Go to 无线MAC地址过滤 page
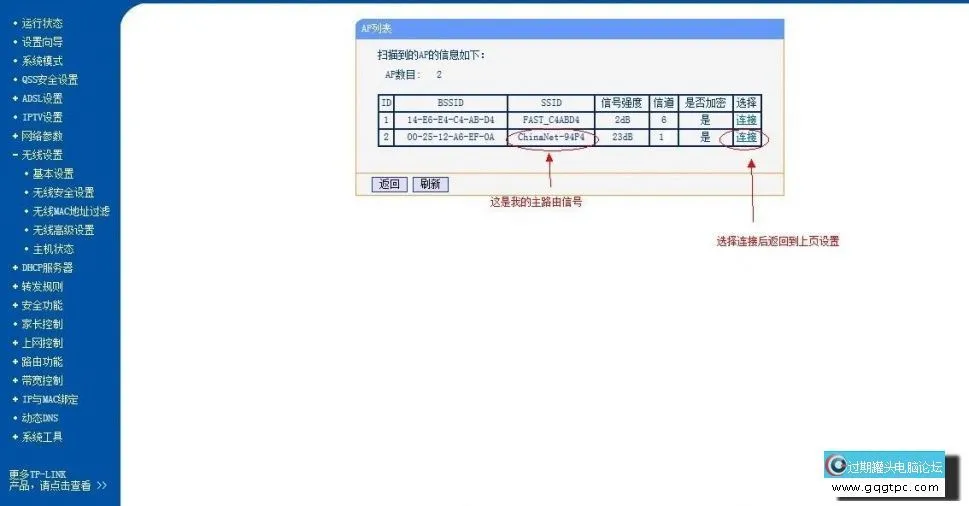This screenshot has width=969, height=506. [70, 212]
